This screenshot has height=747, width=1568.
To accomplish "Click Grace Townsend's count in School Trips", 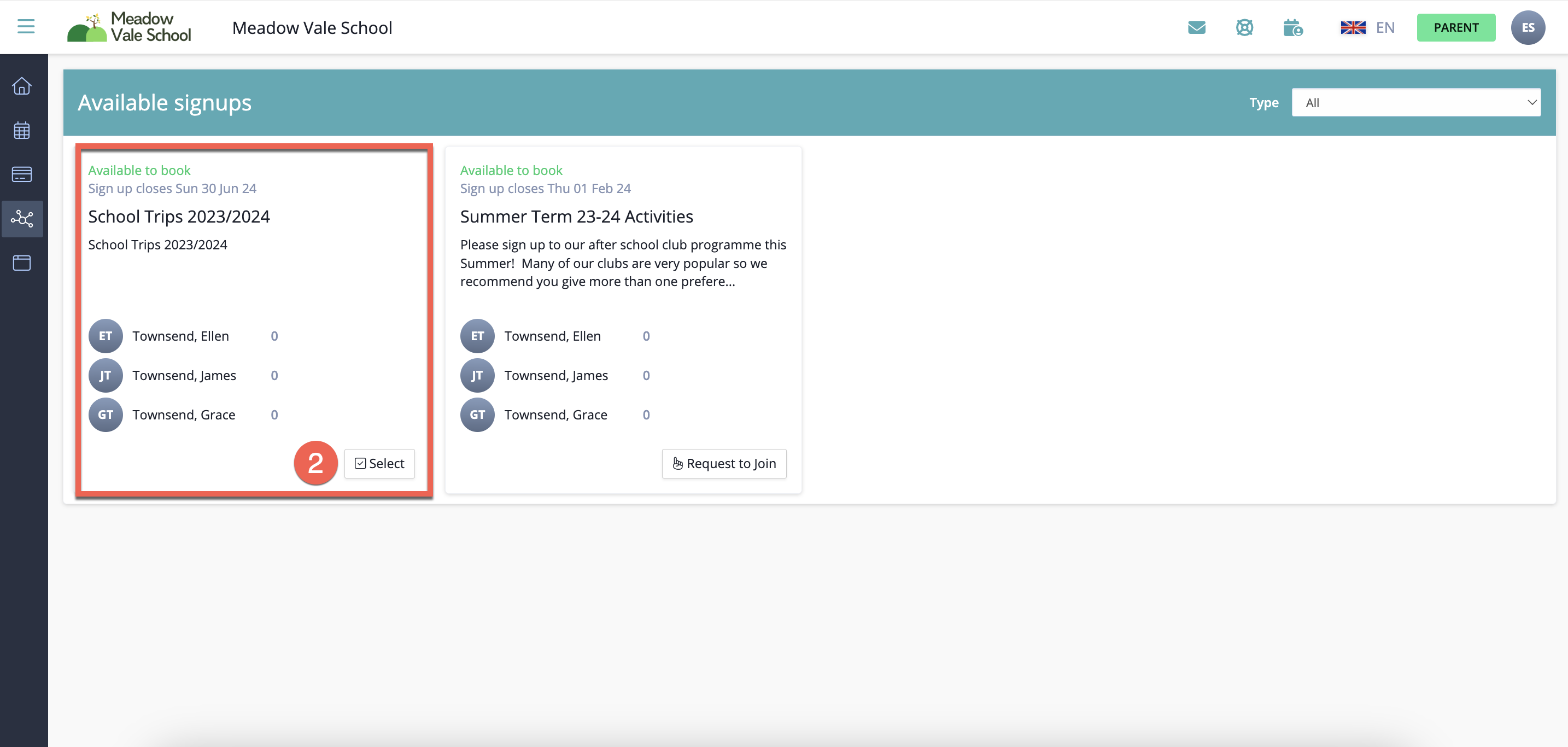I will tap(274, 415).
